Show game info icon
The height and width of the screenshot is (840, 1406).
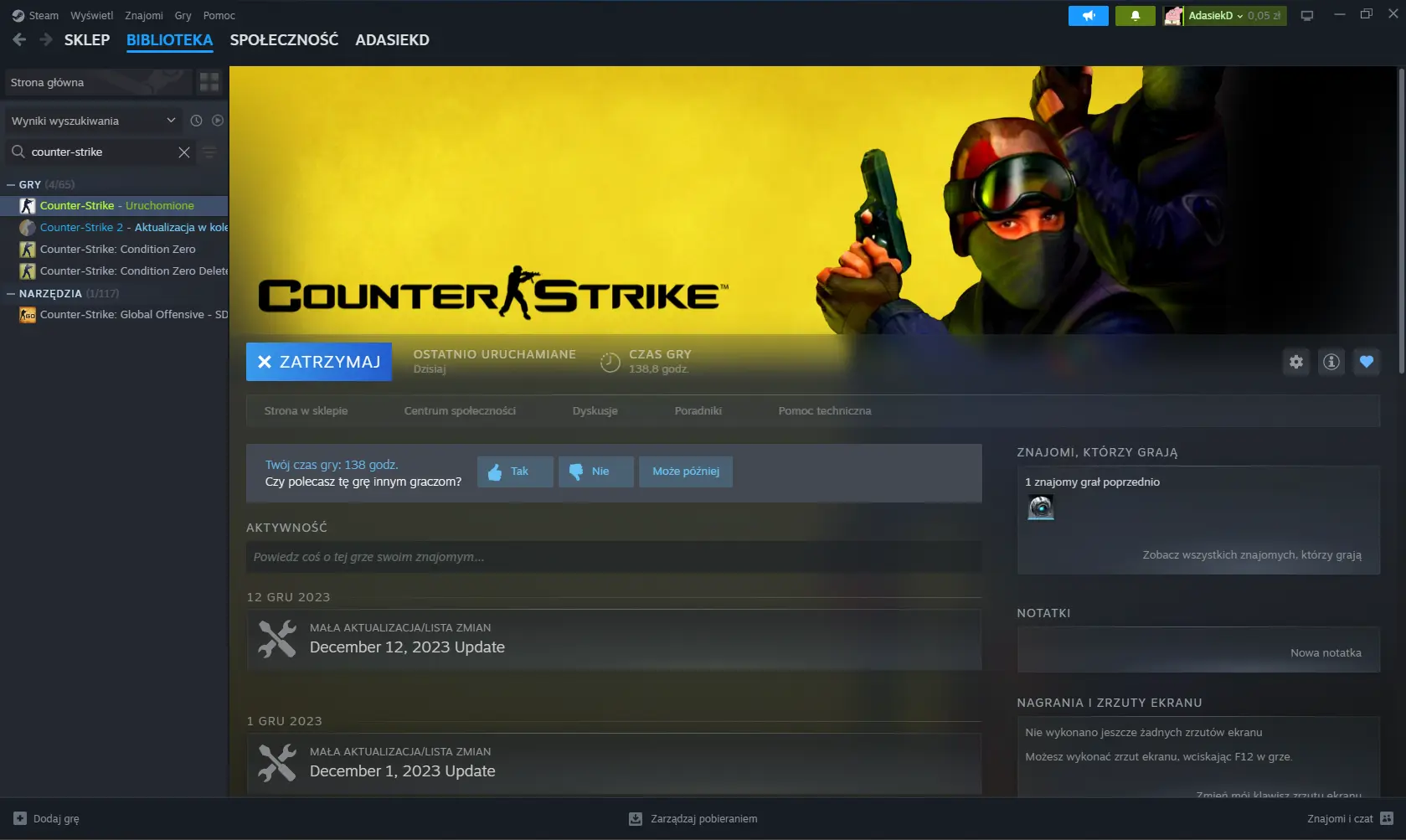1331,362
